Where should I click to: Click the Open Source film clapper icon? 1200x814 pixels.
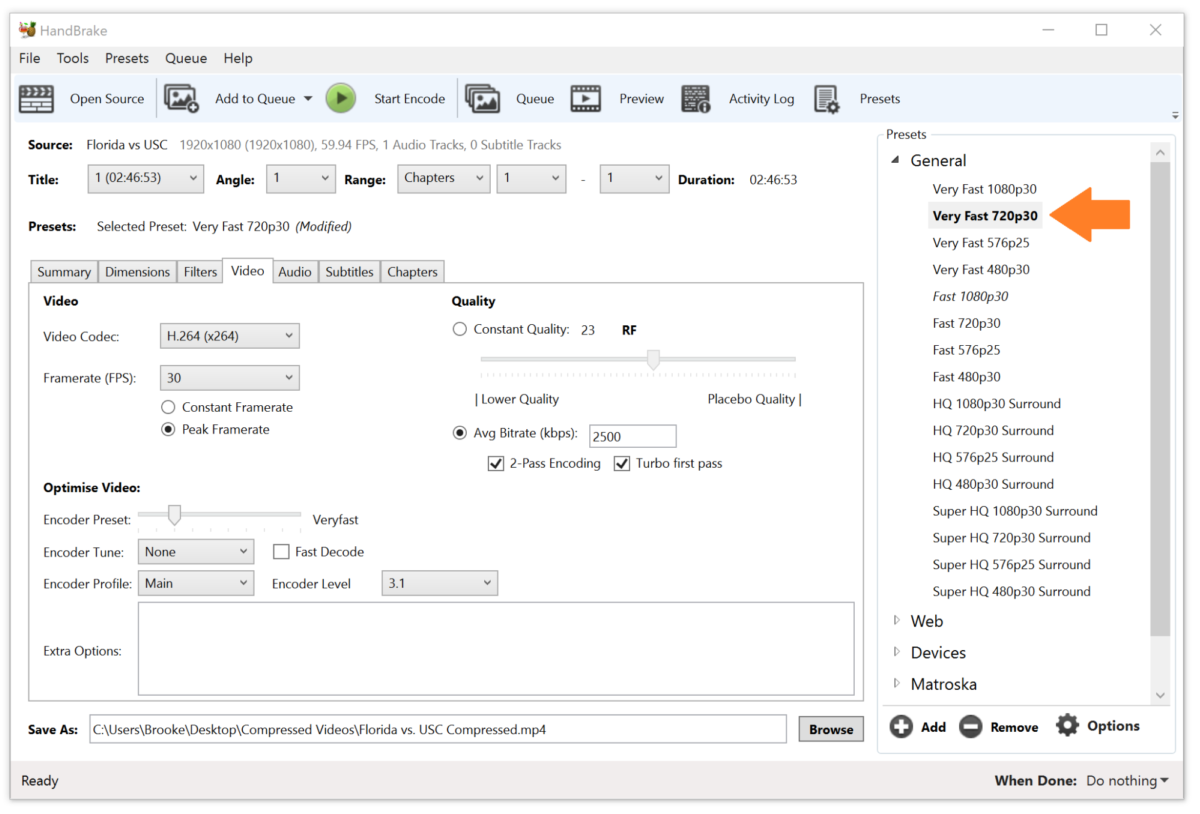pyautogui.click(x=37, y=99)
